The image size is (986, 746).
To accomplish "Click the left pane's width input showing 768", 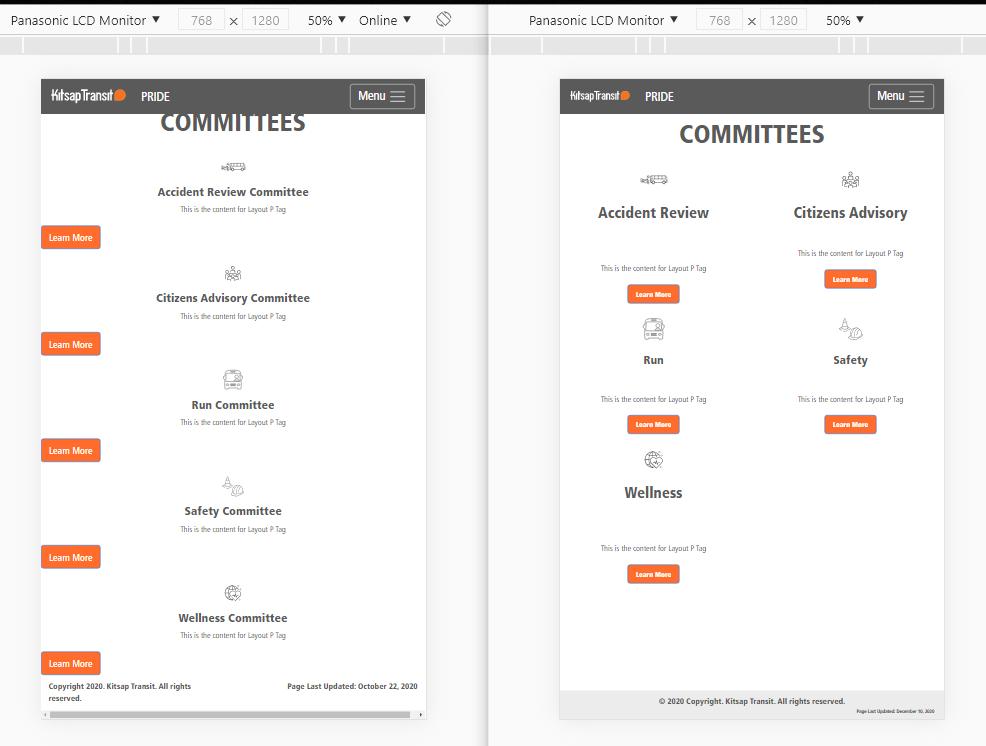I will (202, 20).
